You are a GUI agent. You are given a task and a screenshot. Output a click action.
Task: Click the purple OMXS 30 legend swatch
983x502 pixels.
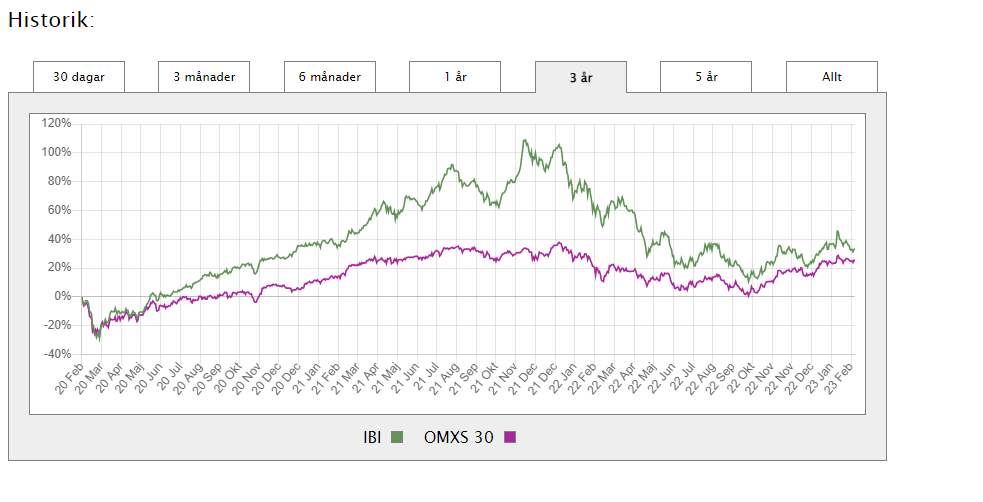coord(510,437)
